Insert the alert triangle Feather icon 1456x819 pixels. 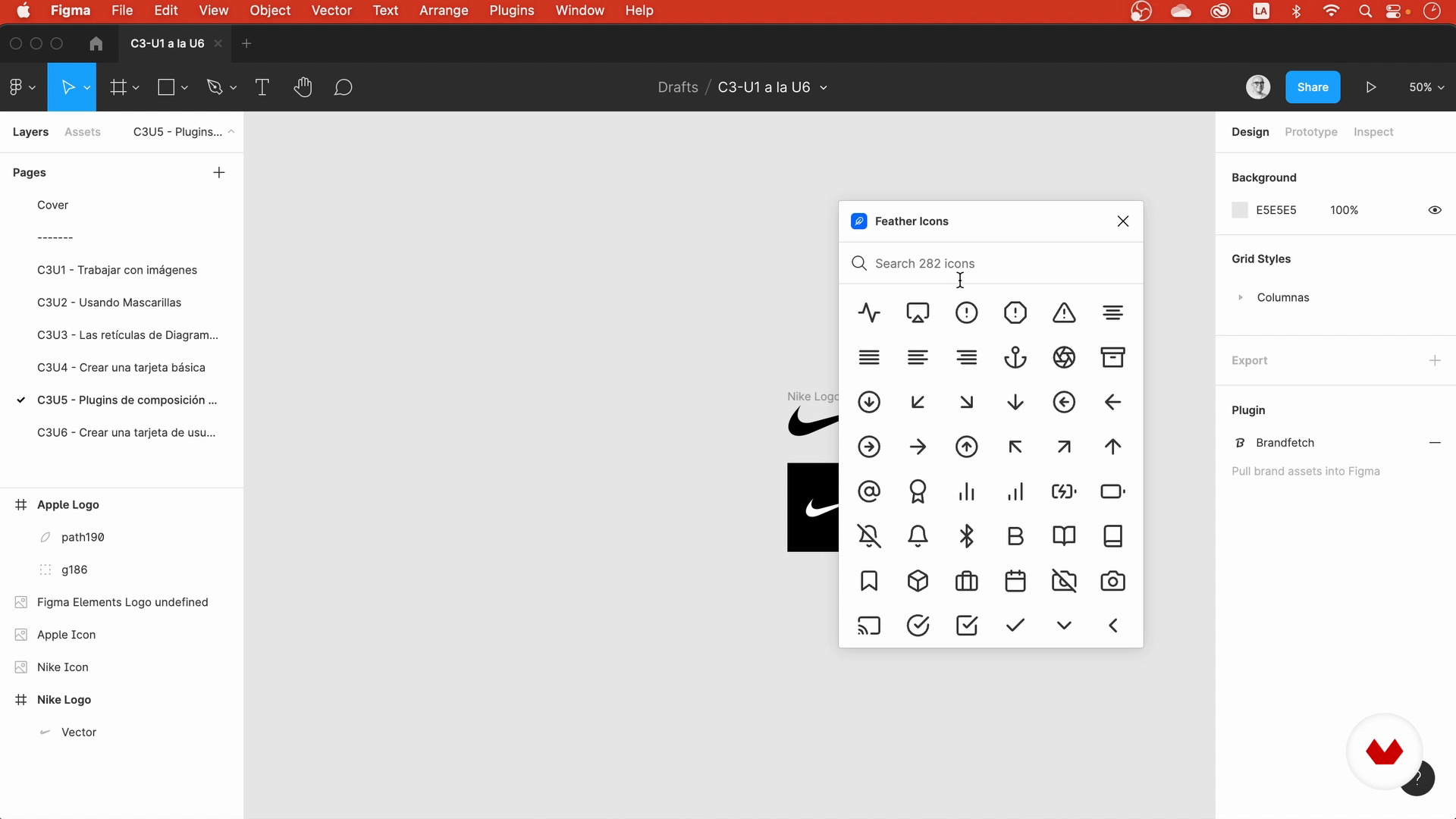pyautogui.click(x=1064, y=312)
